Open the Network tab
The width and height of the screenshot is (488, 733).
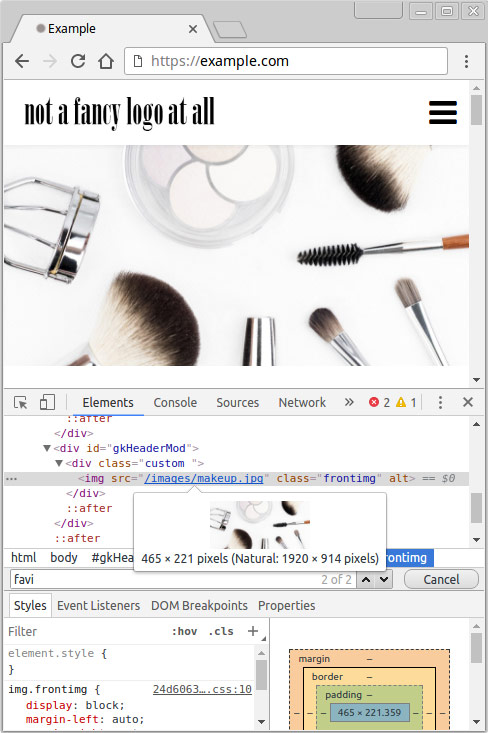tap(302, 402)
